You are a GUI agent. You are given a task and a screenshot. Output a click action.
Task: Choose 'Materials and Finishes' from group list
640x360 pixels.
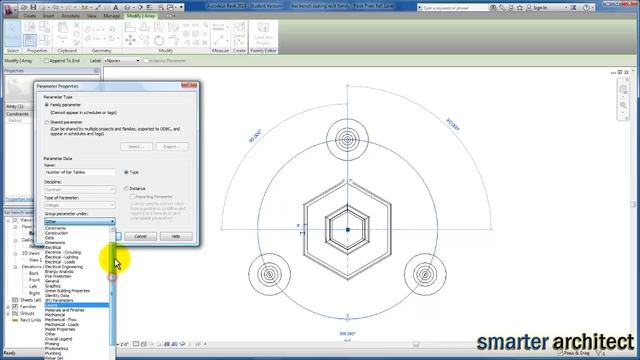(x=64, y=310)
